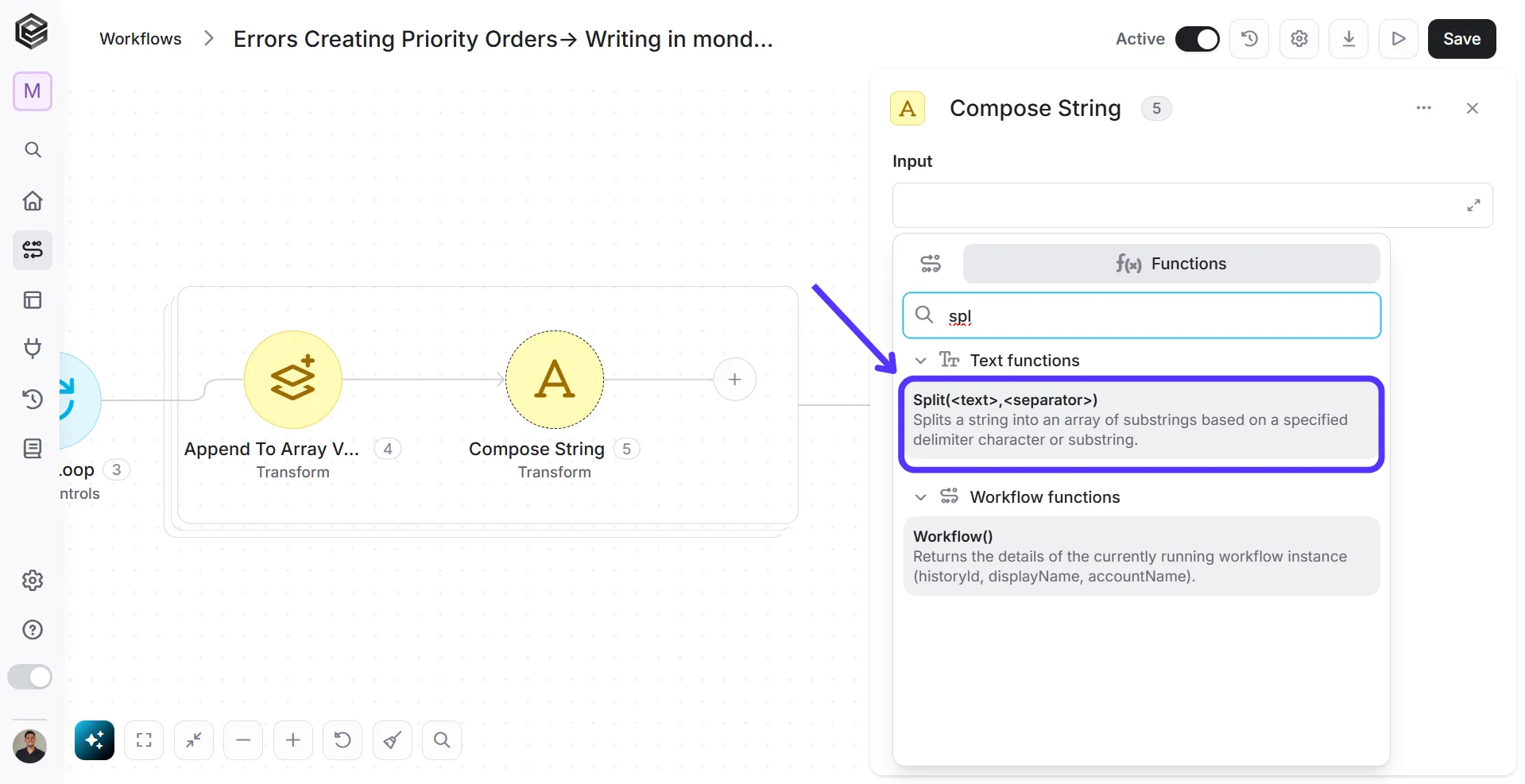Zoom out the canvas with minus button
Image resolution: width=1525 pixels, height=784 pixels.
[x=243, y=740]
